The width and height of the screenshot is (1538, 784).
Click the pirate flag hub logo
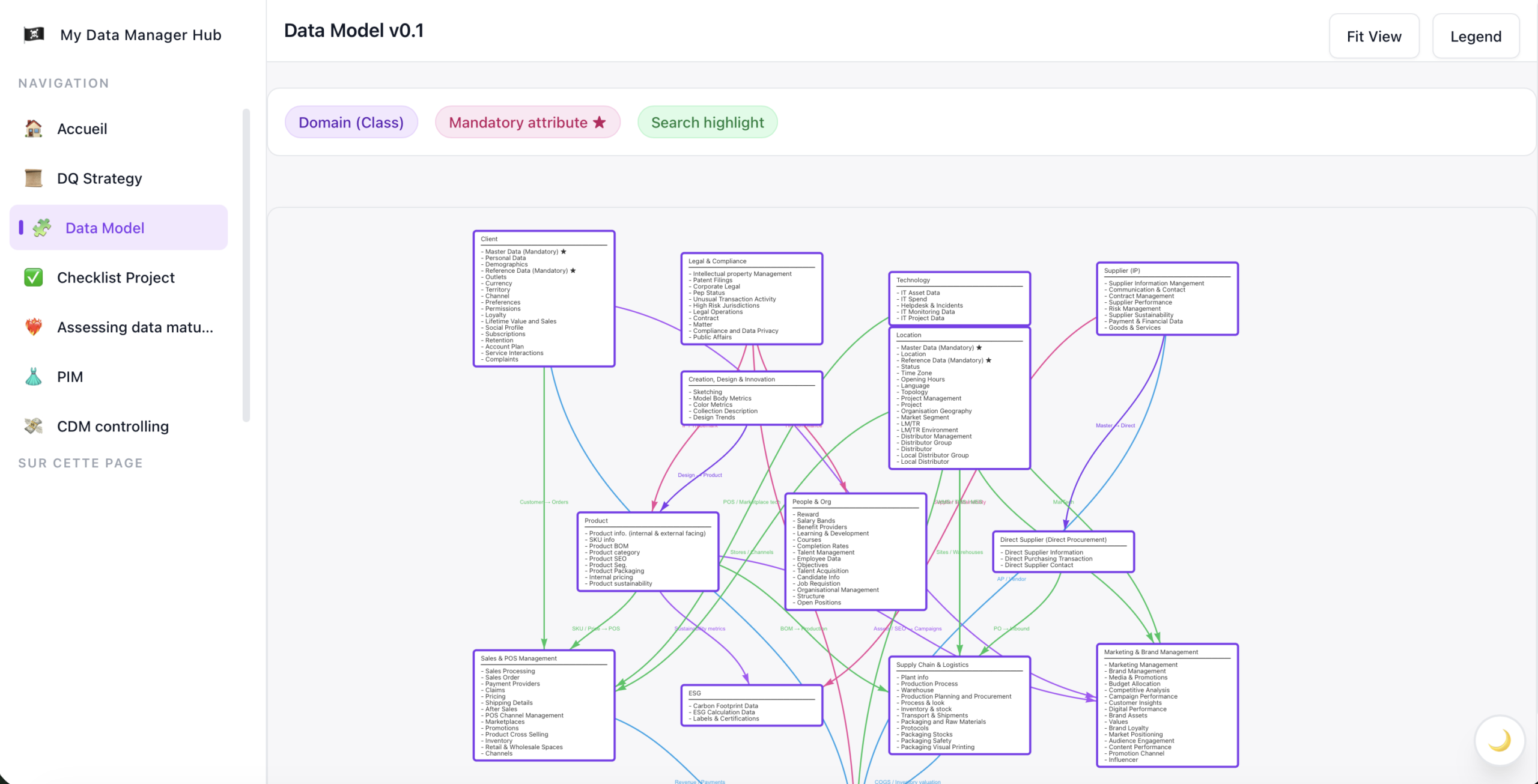pyautogui.click(x=34, y=34)
